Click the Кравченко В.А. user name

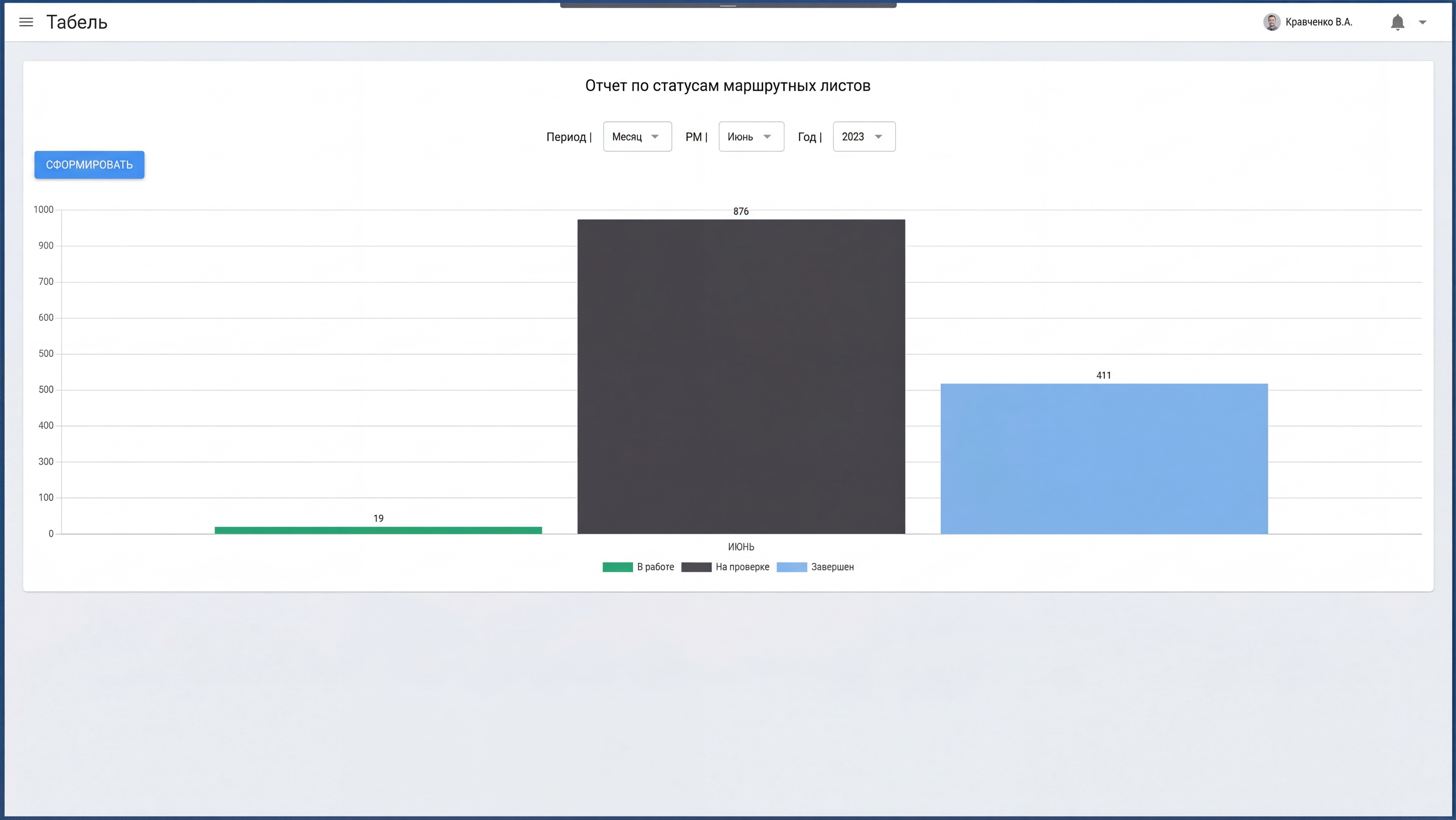[1319, 22]
